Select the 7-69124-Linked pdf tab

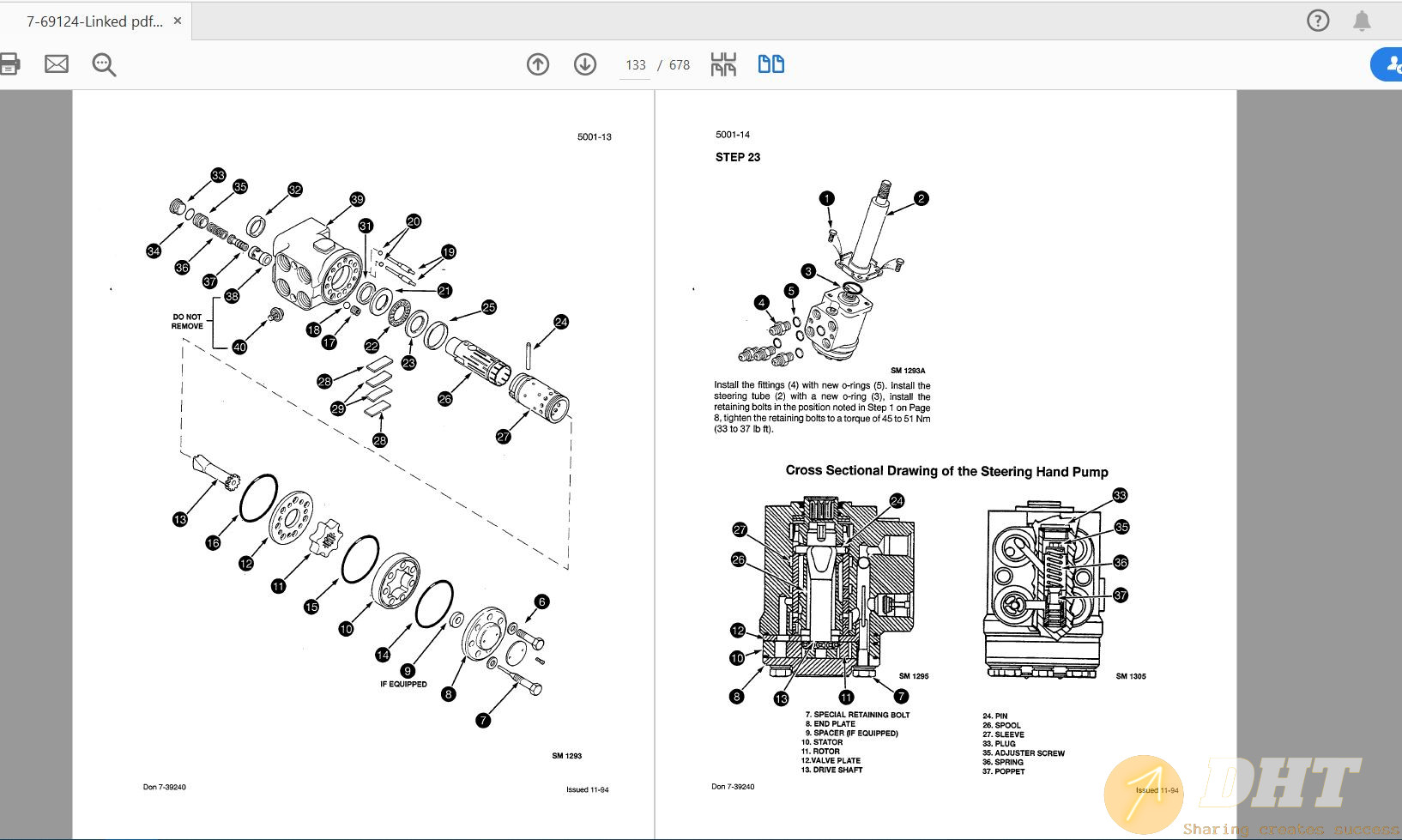94,21
